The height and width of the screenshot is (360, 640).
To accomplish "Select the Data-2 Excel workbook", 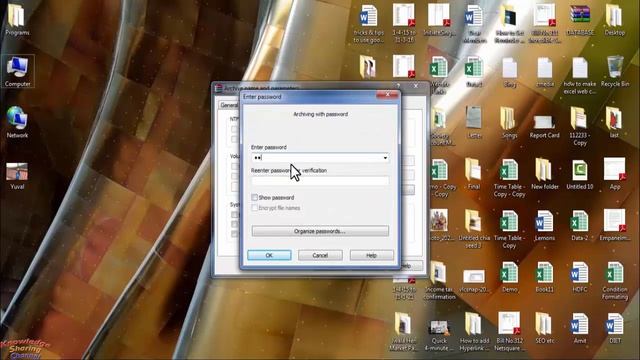I will click(x=580, y=225).
